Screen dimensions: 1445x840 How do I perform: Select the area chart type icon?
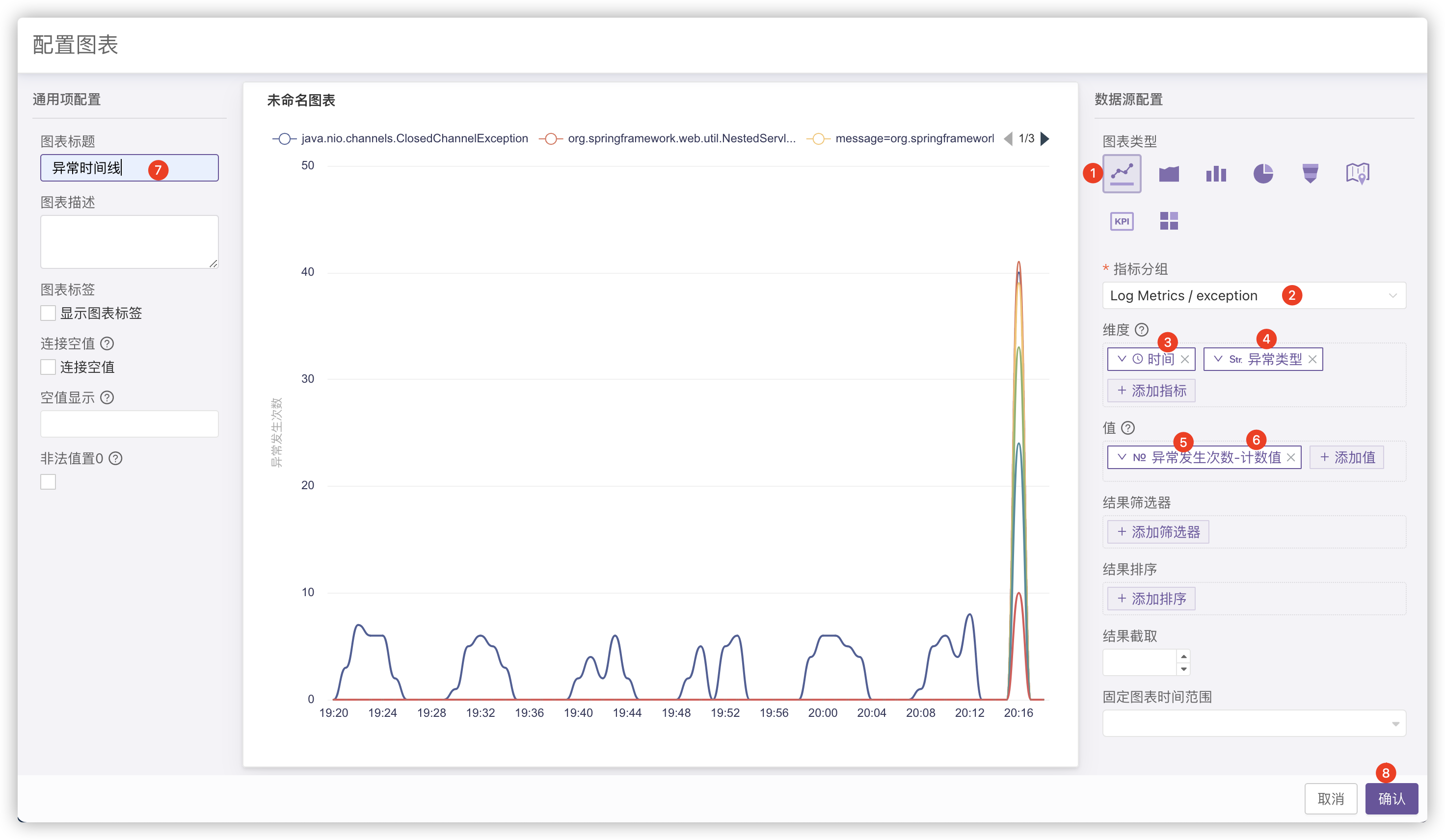[1169, 173]
